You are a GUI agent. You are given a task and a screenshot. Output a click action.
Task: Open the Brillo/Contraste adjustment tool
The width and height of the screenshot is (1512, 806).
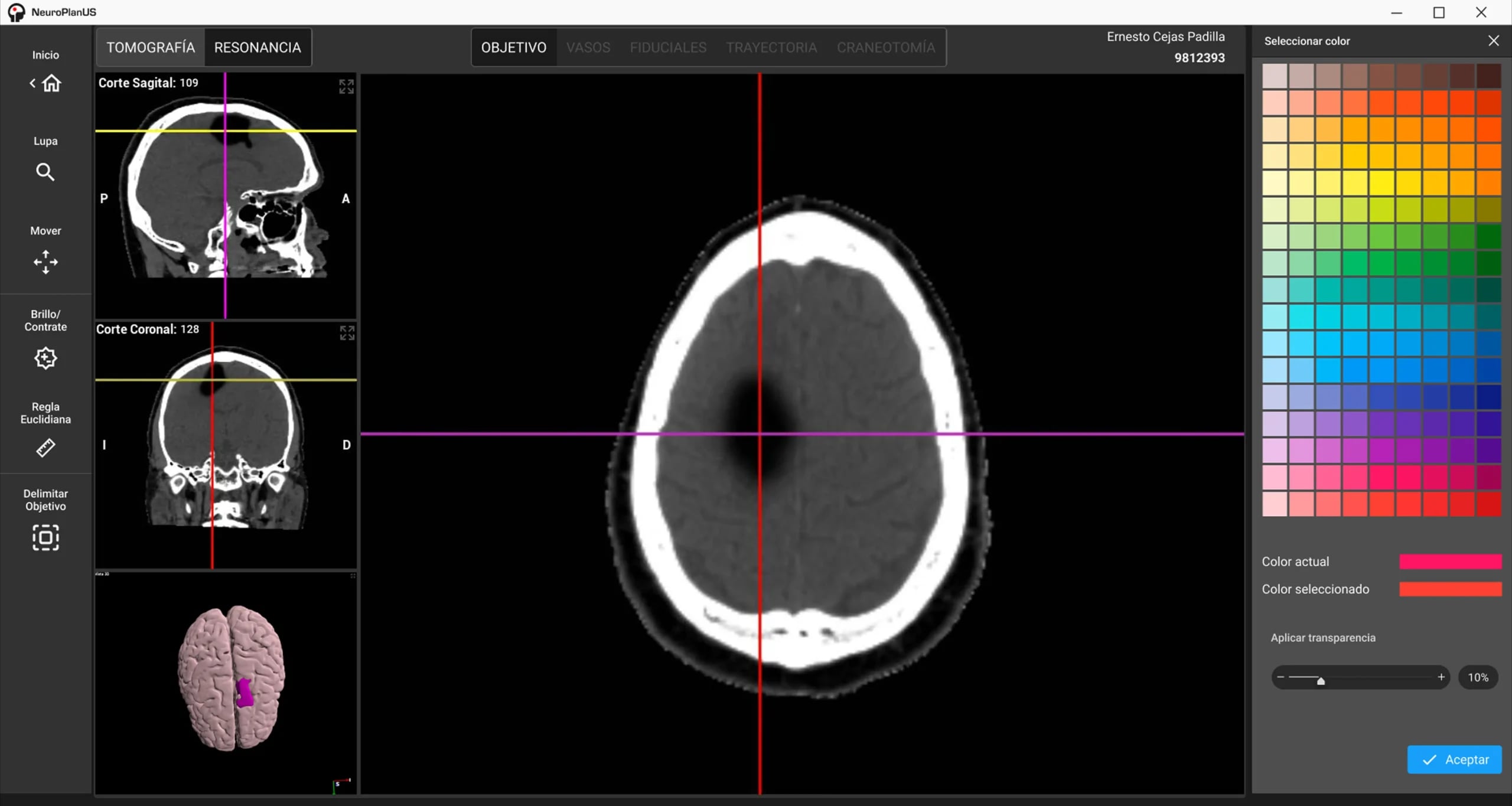(x=45, y=358)
